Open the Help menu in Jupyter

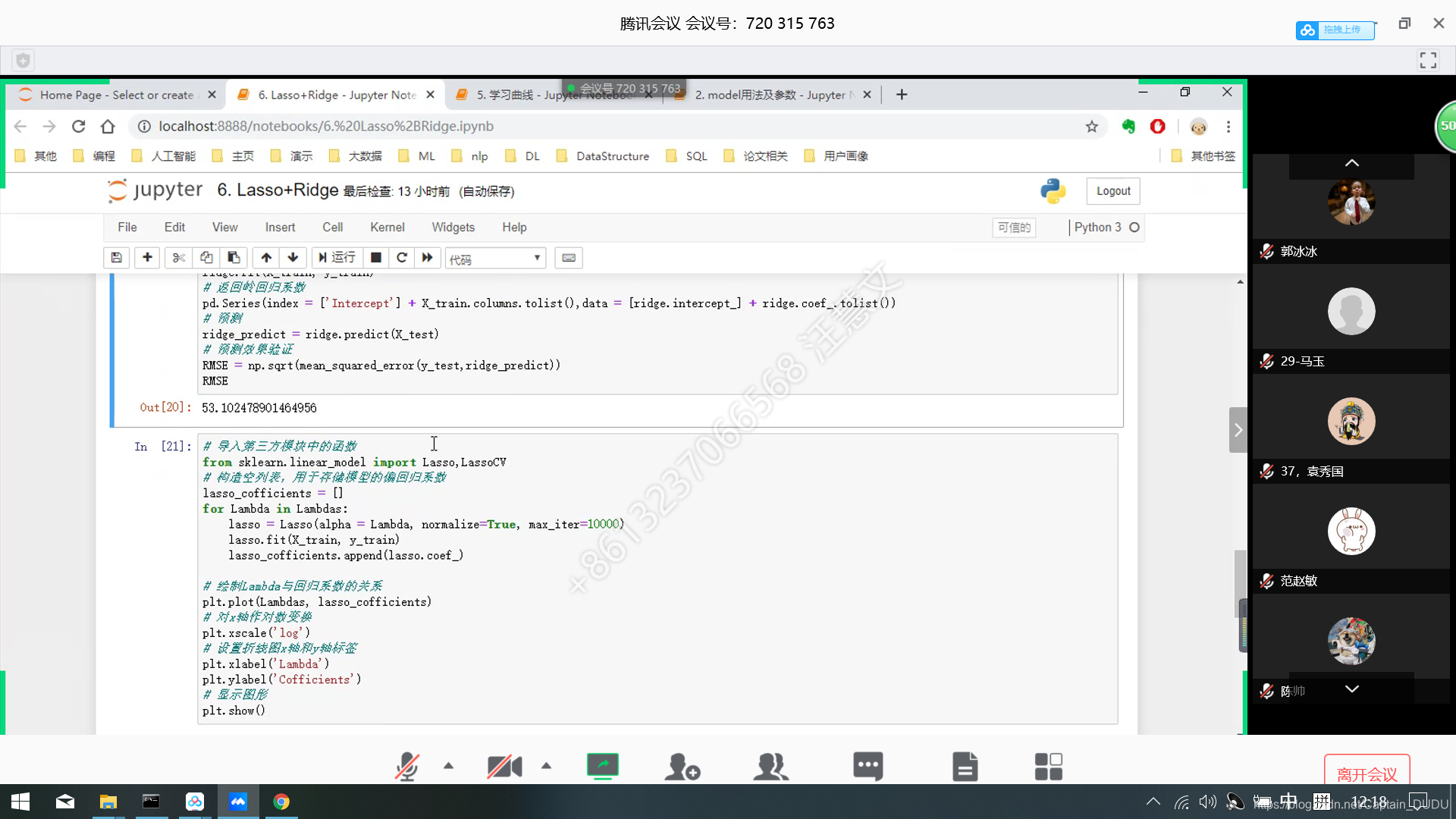(514, 227)
